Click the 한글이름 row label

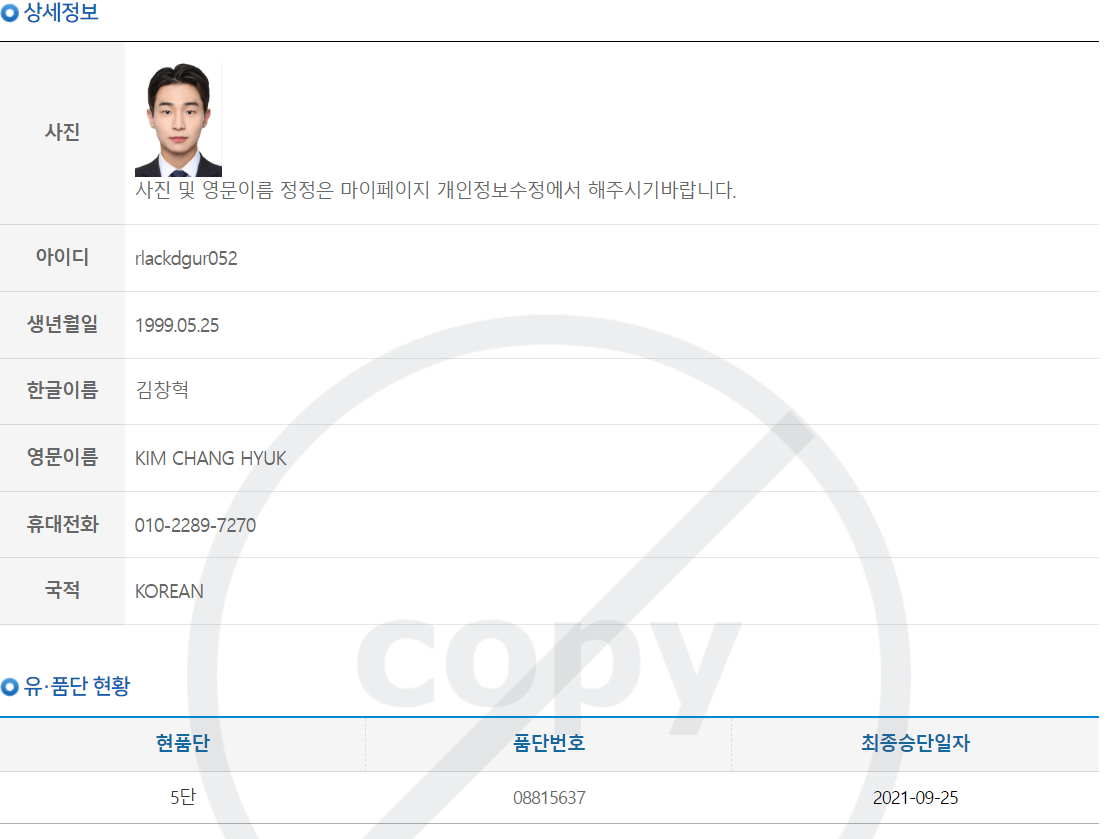coord(62,390)
